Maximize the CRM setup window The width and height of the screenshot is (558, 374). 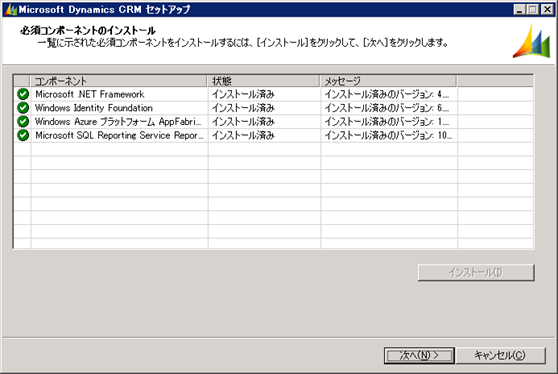point(533,10)
